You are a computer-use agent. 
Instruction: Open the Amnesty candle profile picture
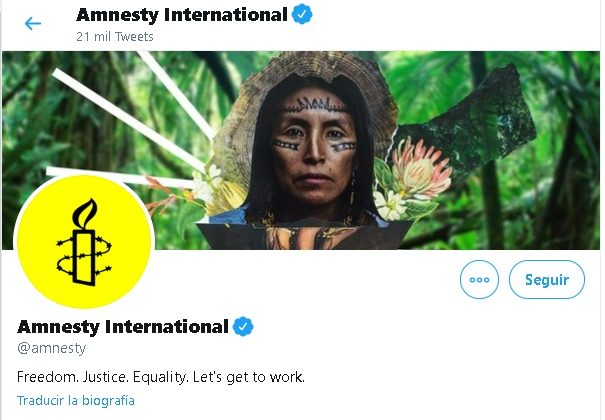(x=85, y=242)
